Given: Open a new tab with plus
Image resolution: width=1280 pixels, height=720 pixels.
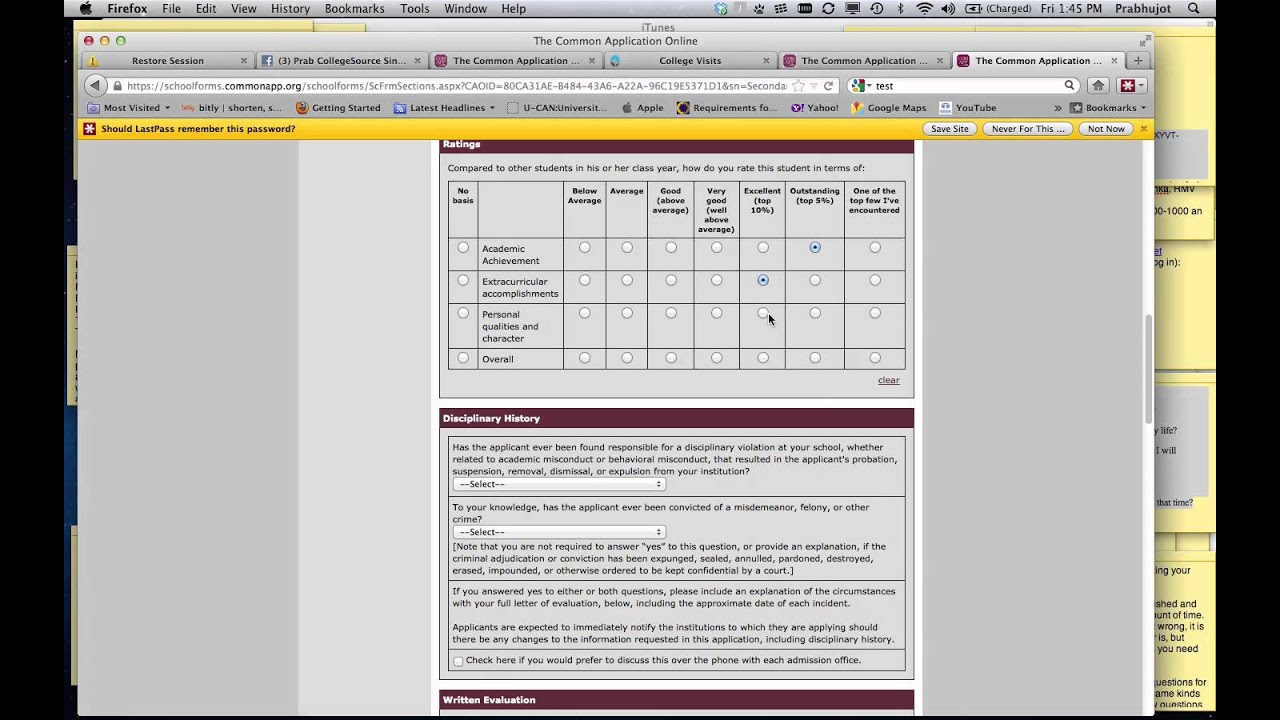Looking at the screenshot, I should tap(1137, 61).
